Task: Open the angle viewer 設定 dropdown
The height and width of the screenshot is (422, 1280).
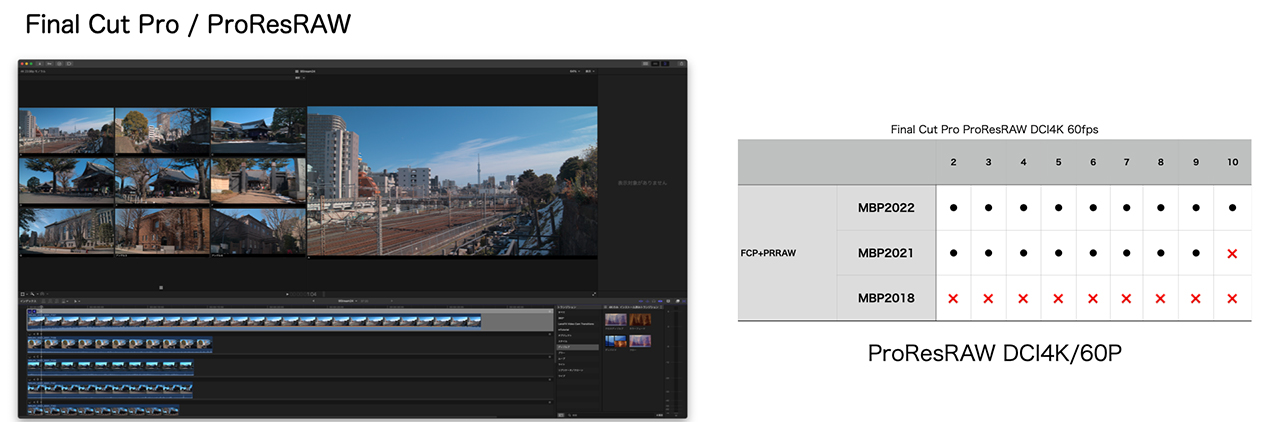Action: [x=299, y=78]
